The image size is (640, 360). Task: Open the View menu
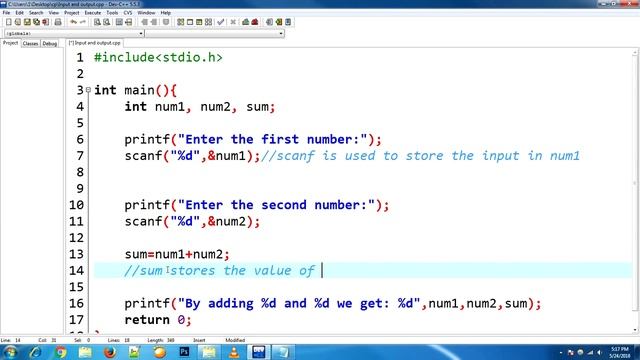coord(53,13)
